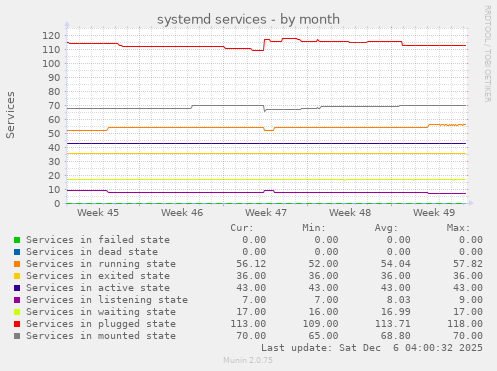Click the waiting state average 16.99
The width and height of the screenshot is (497, 371).
click(396, 312)
